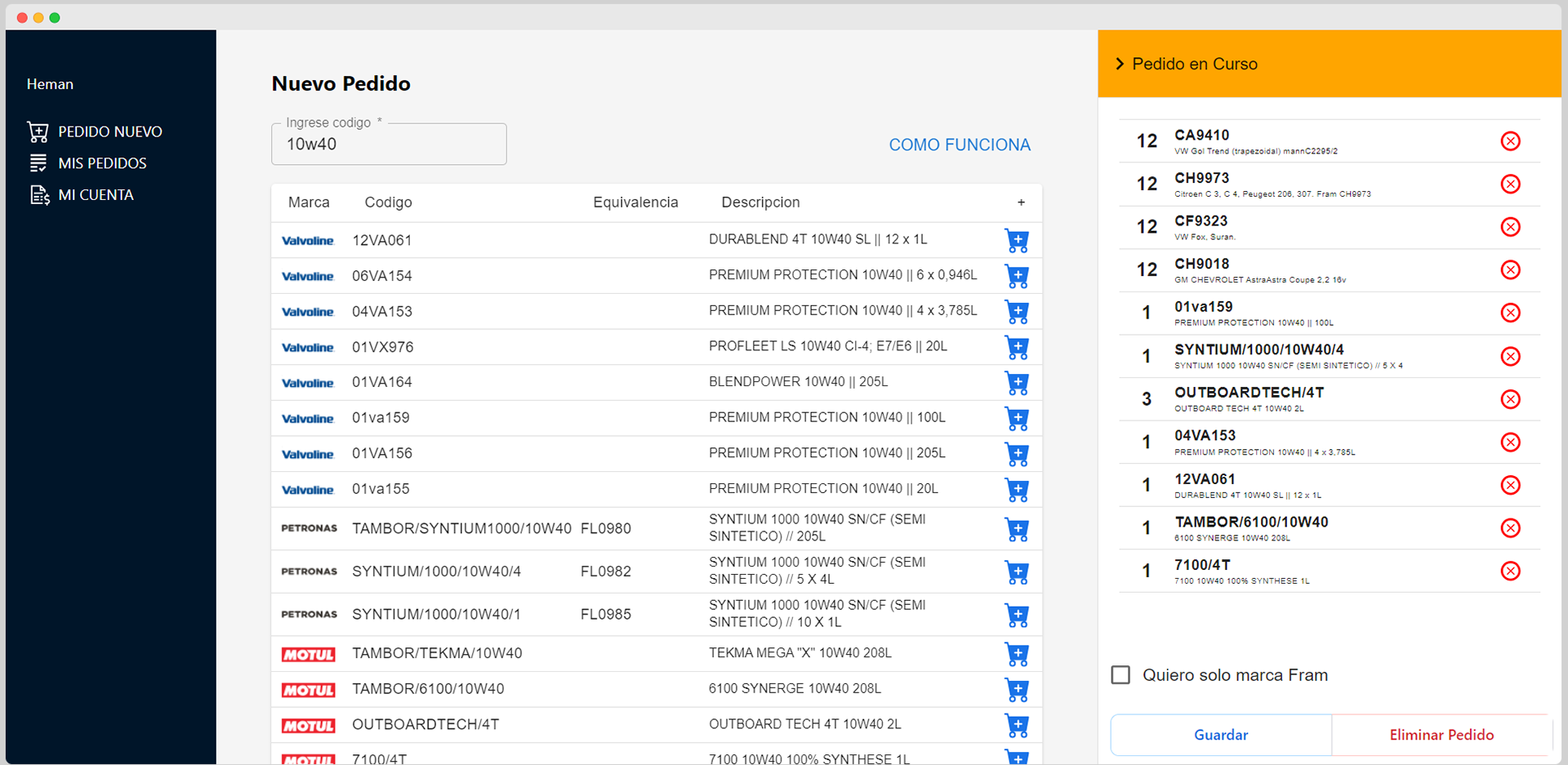Add OUTBOARDTECH/4T row to cart

(1017, 725)
